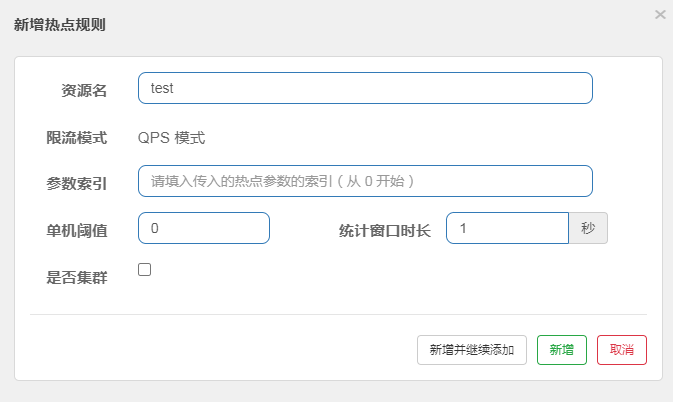Click the divider line above the footer buttons
Viewport: 673px width, 402px height.
(x=338, y=314)
